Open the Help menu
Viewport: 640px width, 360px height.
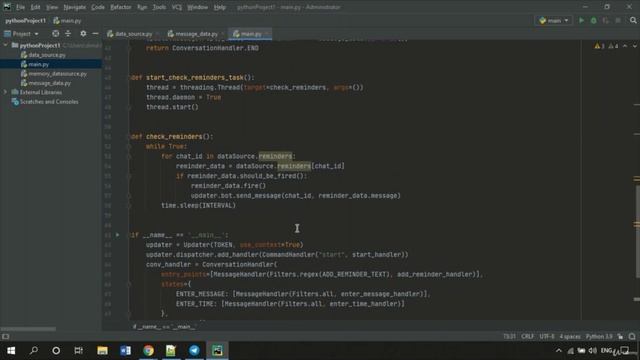pyautogui.click(x=220, y=7)
